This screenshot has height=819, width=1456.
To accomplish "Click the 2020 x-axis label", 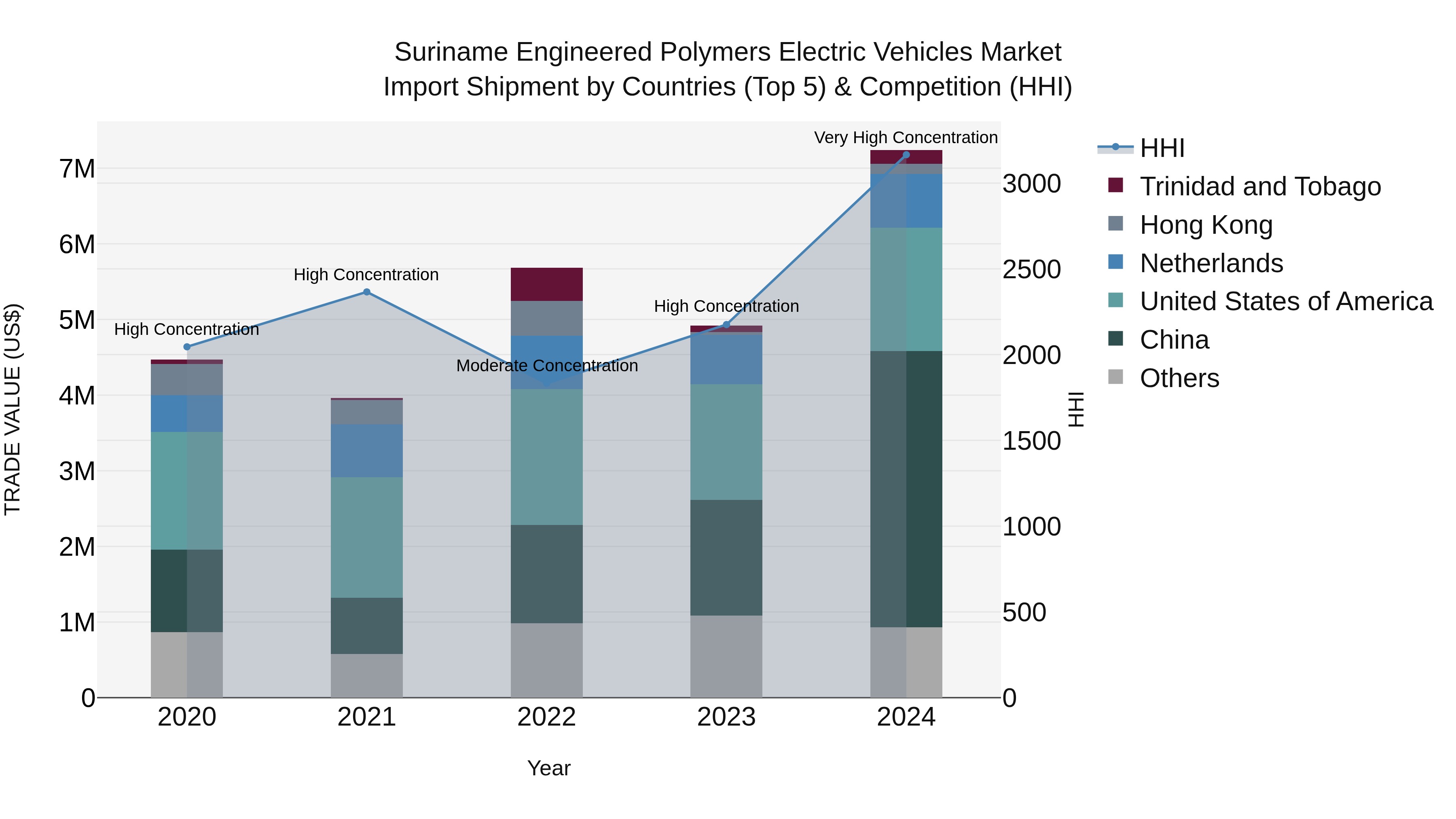I will coord(187,717).
